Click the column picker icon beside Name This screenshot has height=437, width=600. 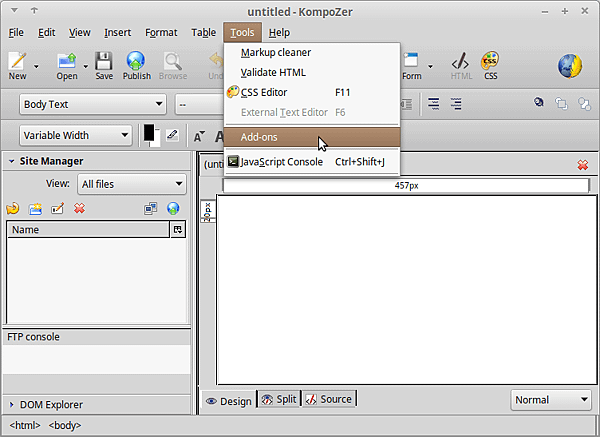pyautogui.click(x=178, y=230)
